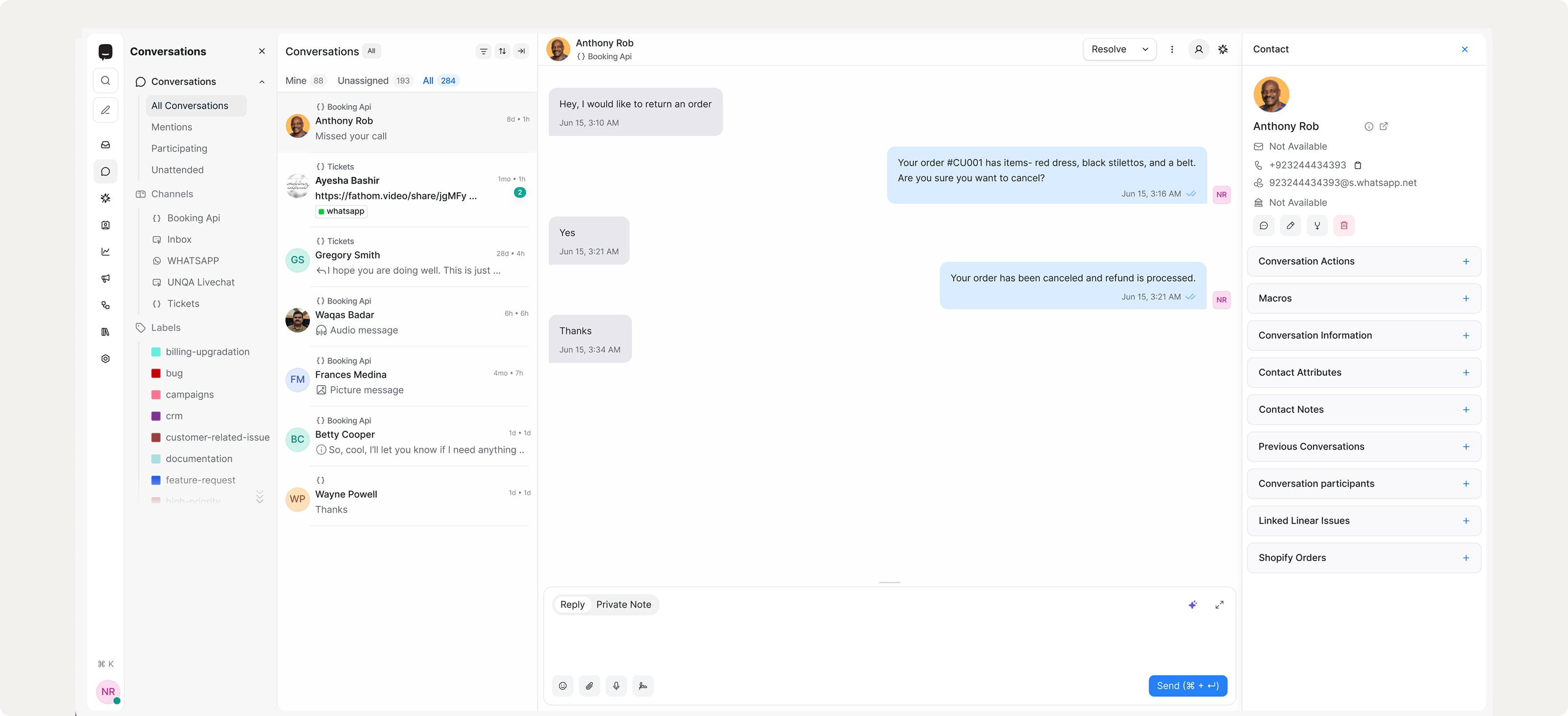Click new message icon under contact details

click(x=1264, y=226)
